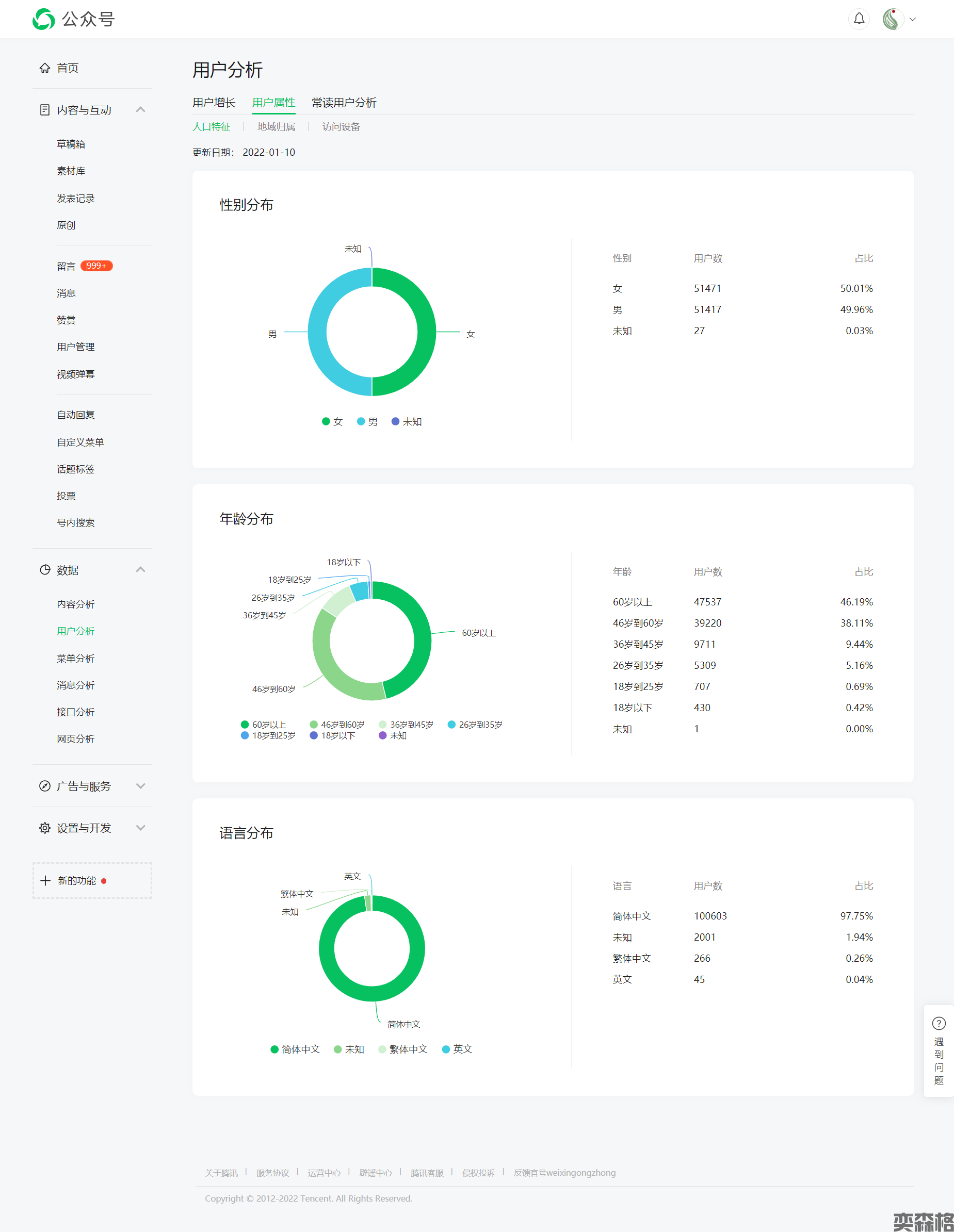Click the gear icon beside 设置与开发
This screenshot has width=954, height=1232.
coord(44,828)
